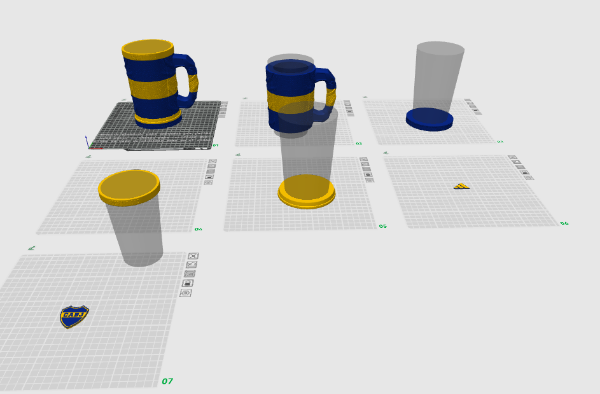Viewport: 600px width, 394px height.
Task: Click the plate name edit icon above plate 05
Action: pyautogui.click(x=238, y=155)
